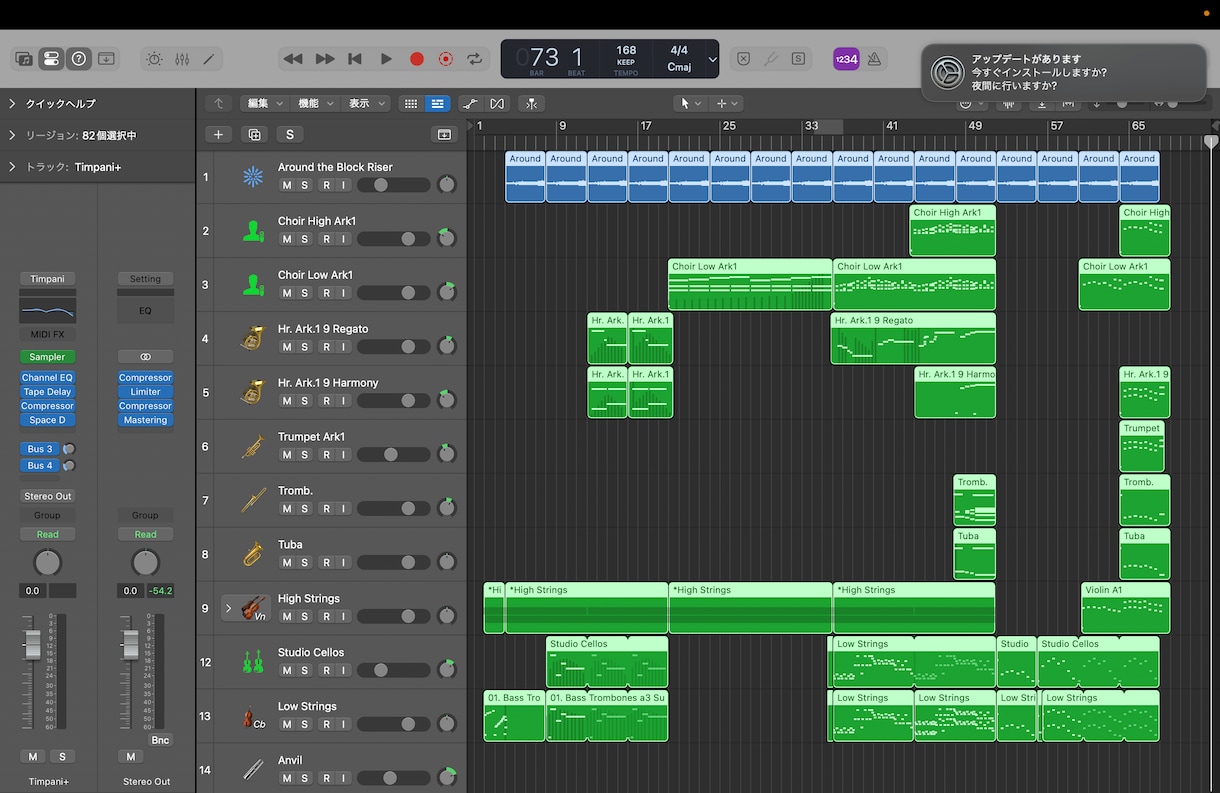This screenshot has width=1220, height=793.
Task: Enable input monitoring on Tromb. track
Action: pyautogui.click(x=343, y=509)
